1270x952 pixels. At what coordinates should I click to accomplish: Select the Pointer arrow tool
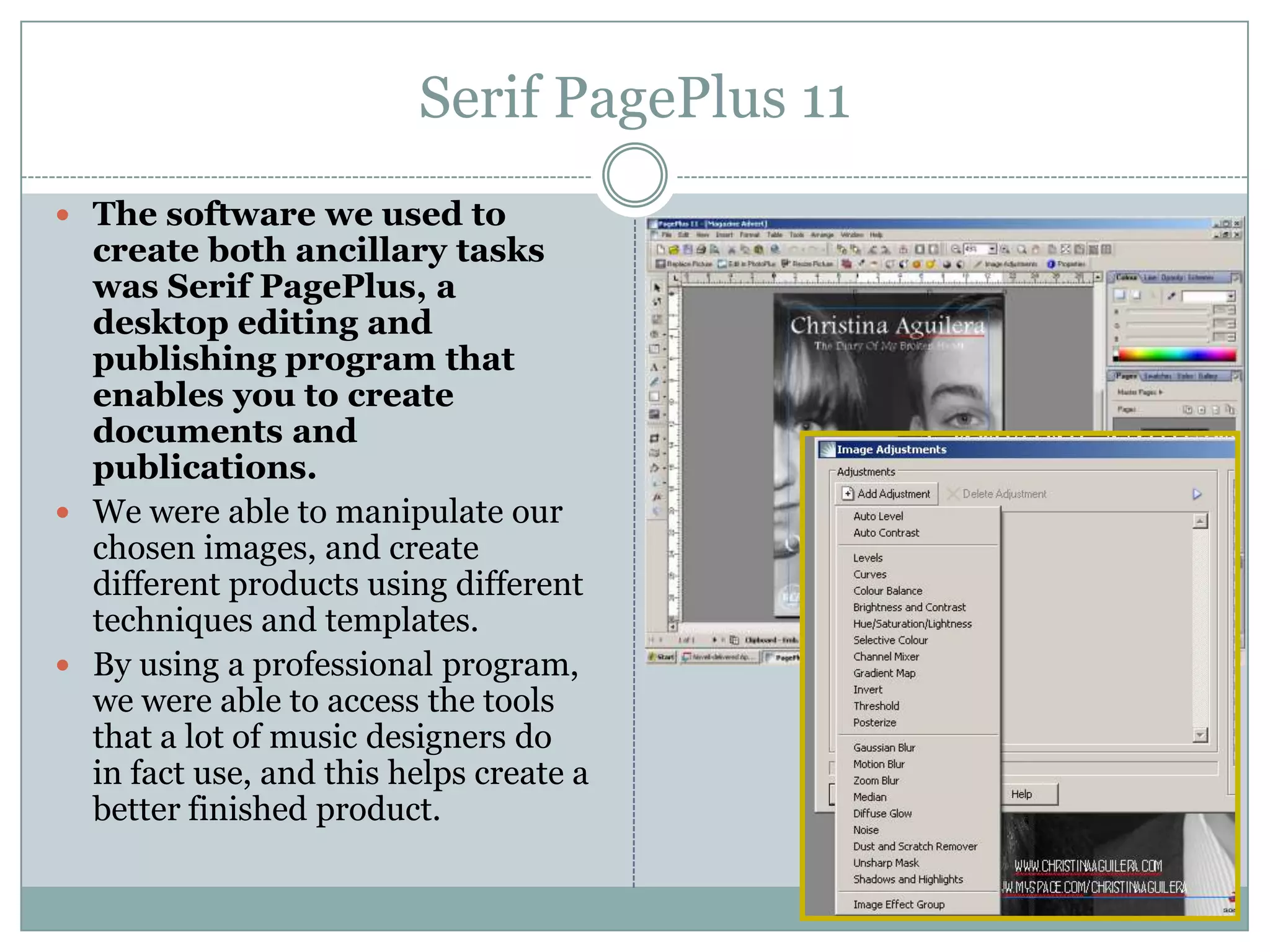657,288
